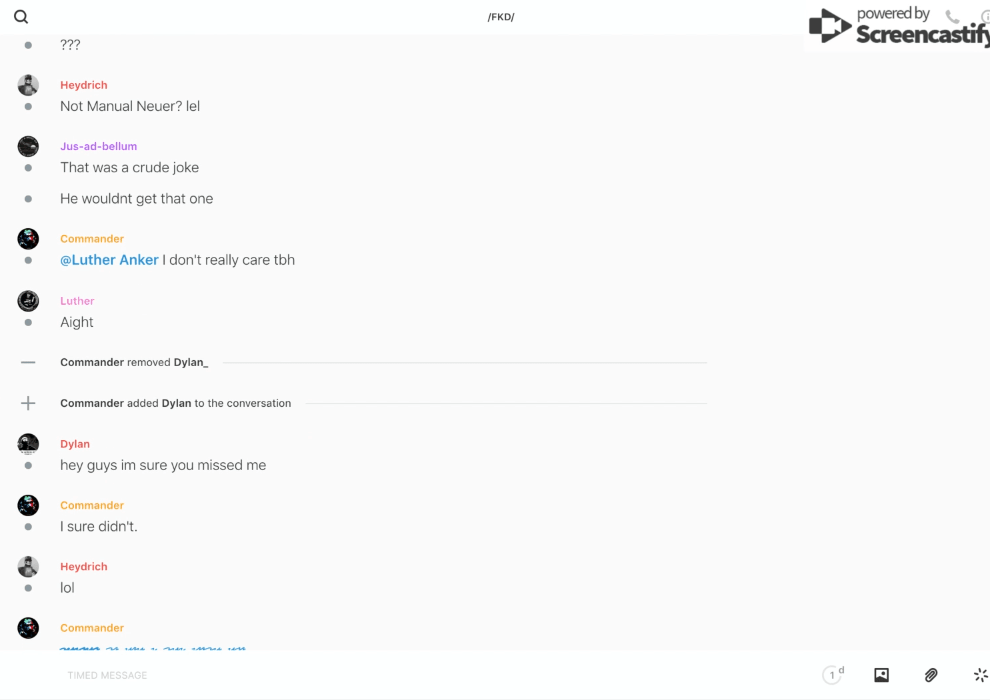Open conversation details via the /FKD/ title
990x700 pixels.
(501, 17)
